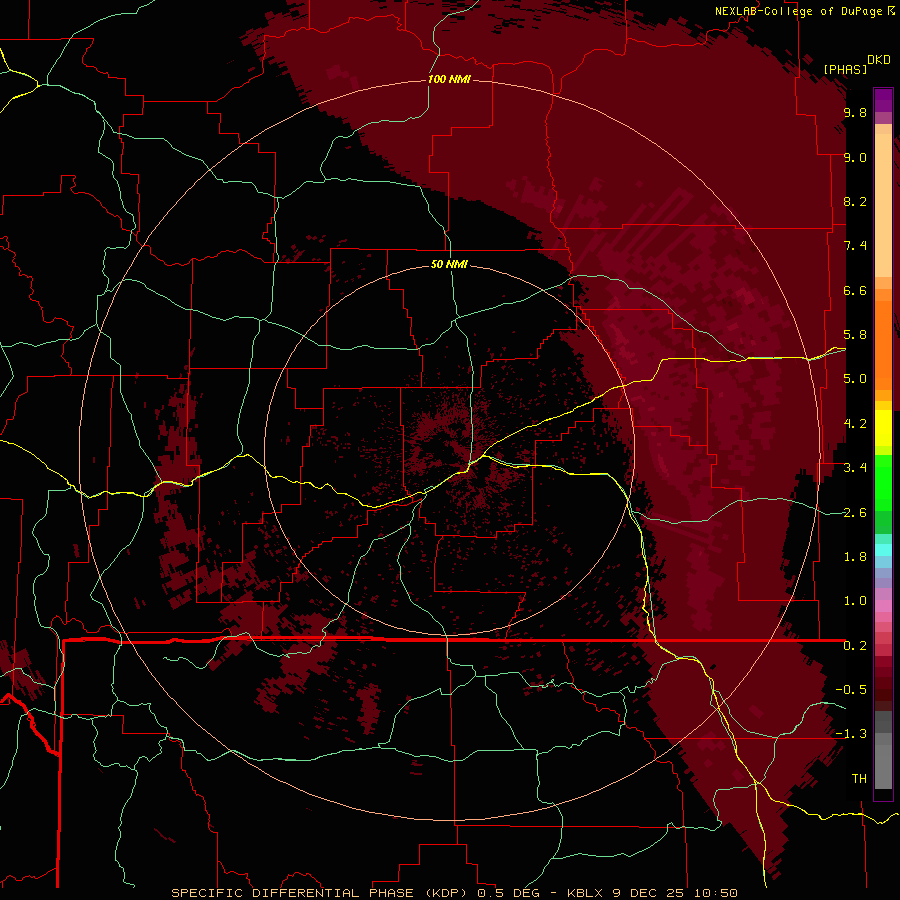900x900 pixels.
Task: Click the 6.6 value on color scale
Action: (855, 290)
